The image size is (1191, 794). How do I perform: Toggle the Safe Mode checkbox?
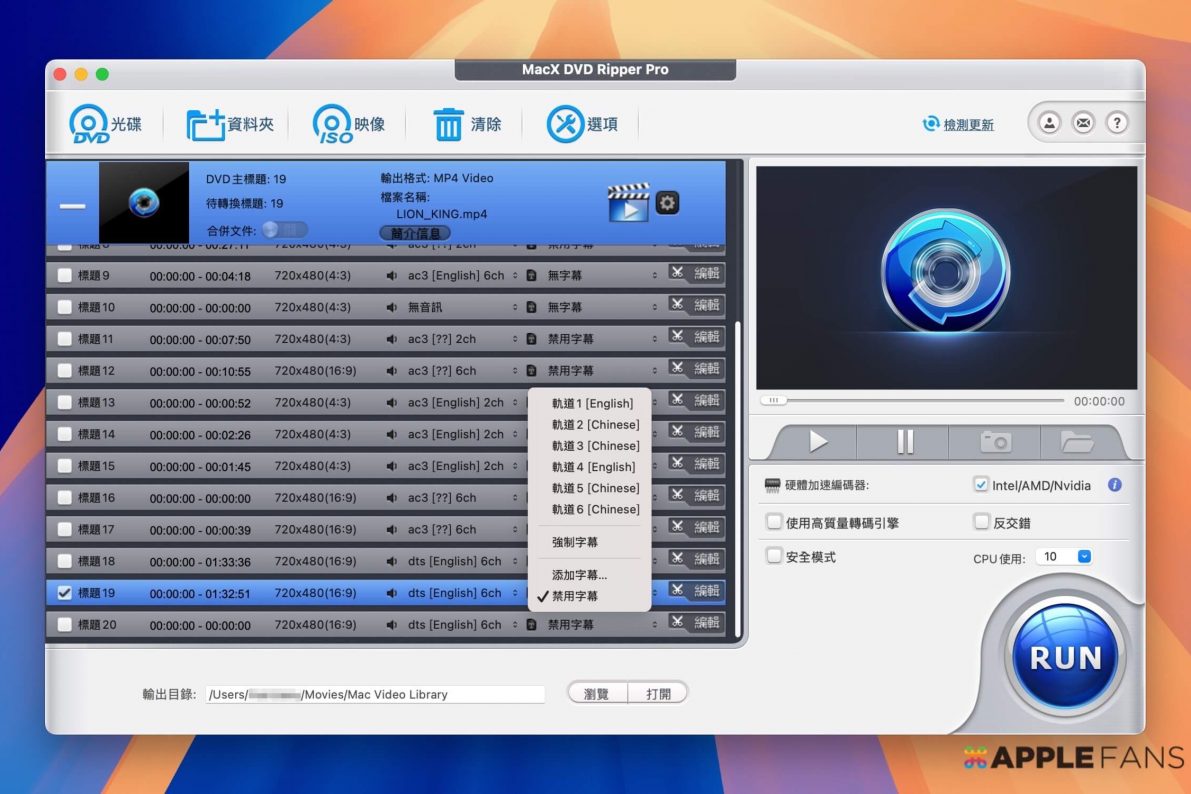pos(774,556)
